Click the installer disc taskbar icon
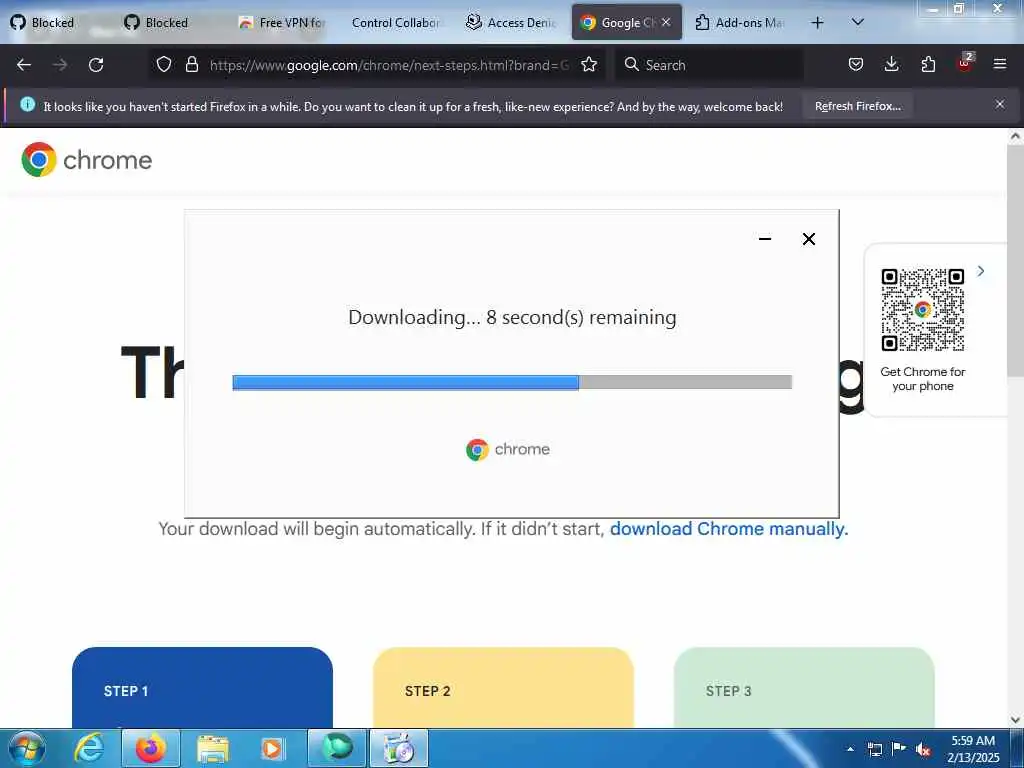 (399, 748)
